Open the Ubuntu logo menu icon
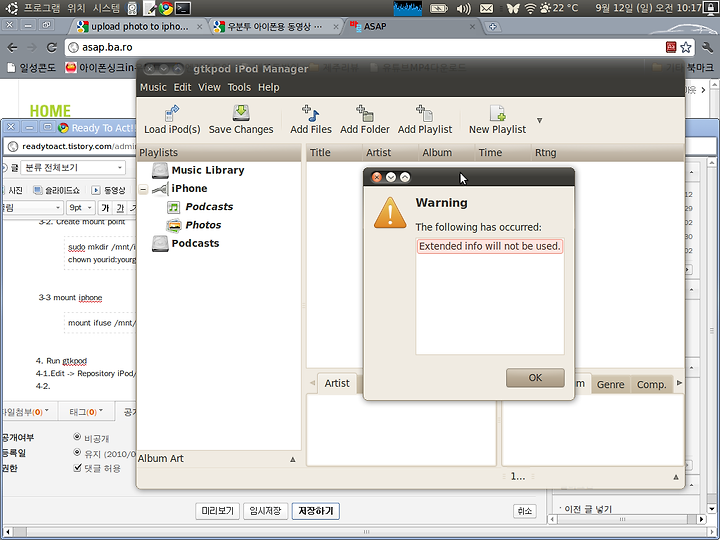Screen dimensions: 720x540 [x=12, y=8]
